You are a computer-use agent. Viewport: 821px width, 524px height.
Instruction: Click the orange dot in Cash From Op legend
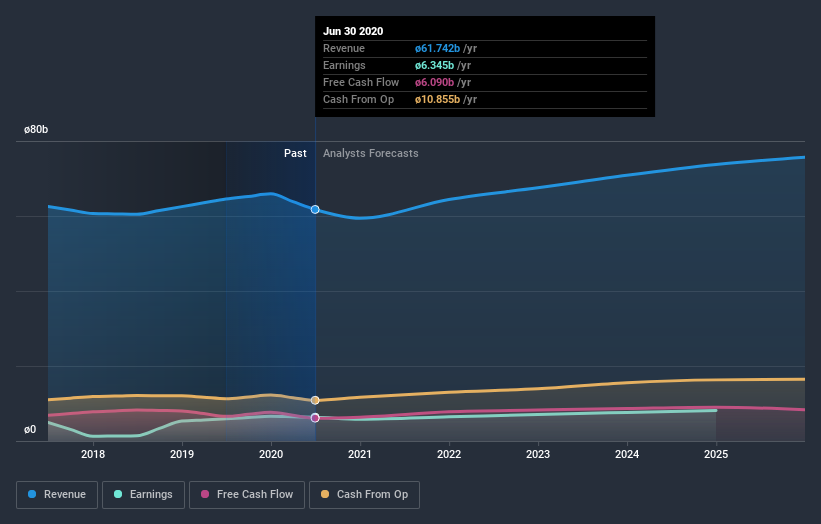325,494
